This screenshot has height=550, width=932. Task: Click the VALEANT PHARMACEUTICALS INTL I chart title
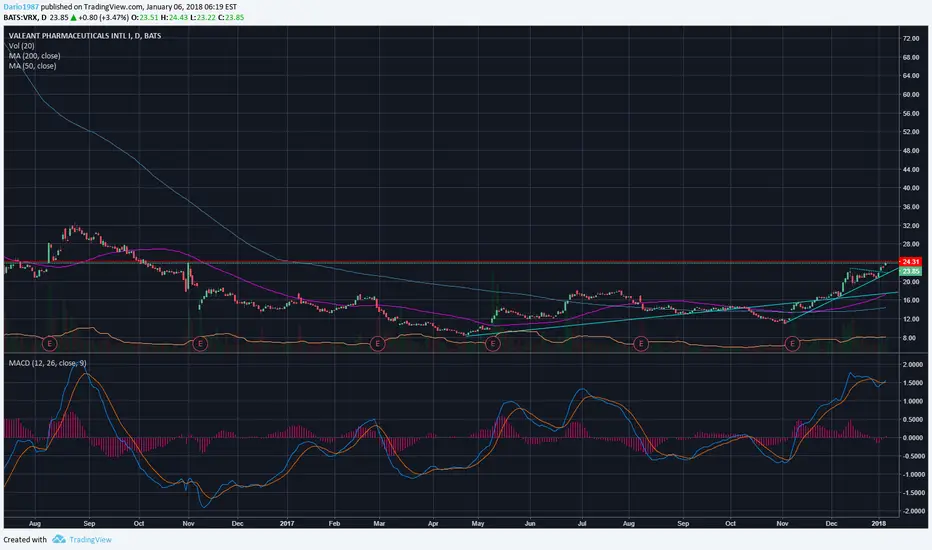point(84,36)
